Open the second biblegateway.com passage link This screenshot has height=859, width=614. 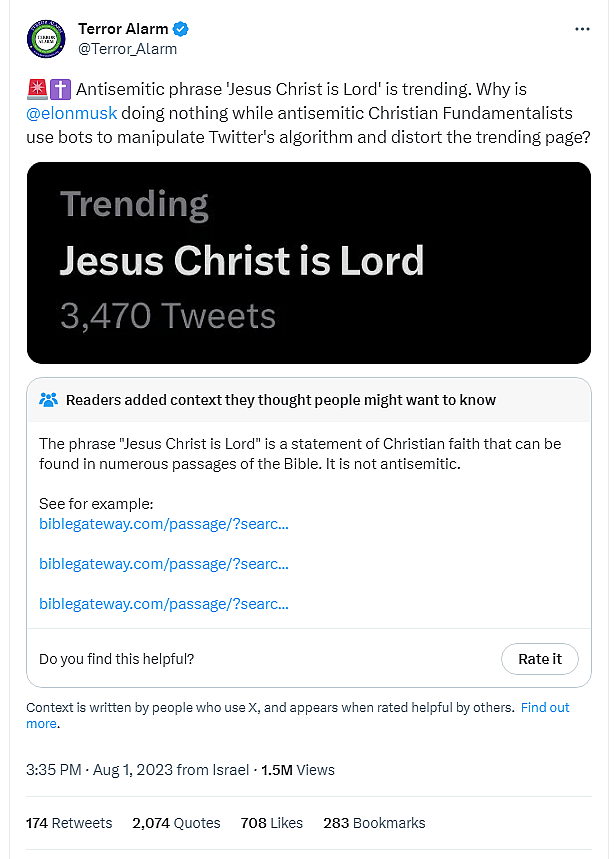click(x=164, y=563)
